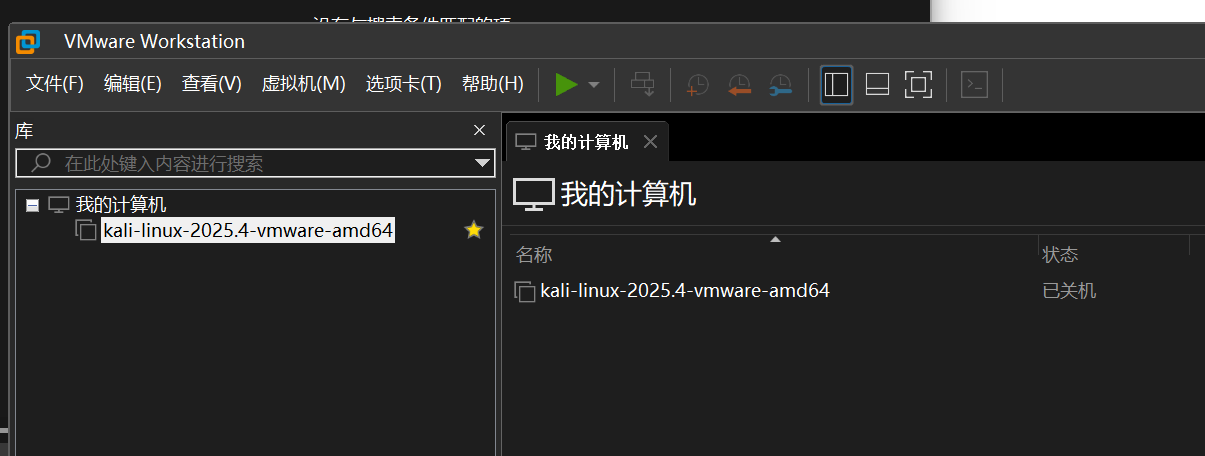Open the 帮助(H) menu
The width and height of the screenshot is (1205, 456).
coord(492,84)
